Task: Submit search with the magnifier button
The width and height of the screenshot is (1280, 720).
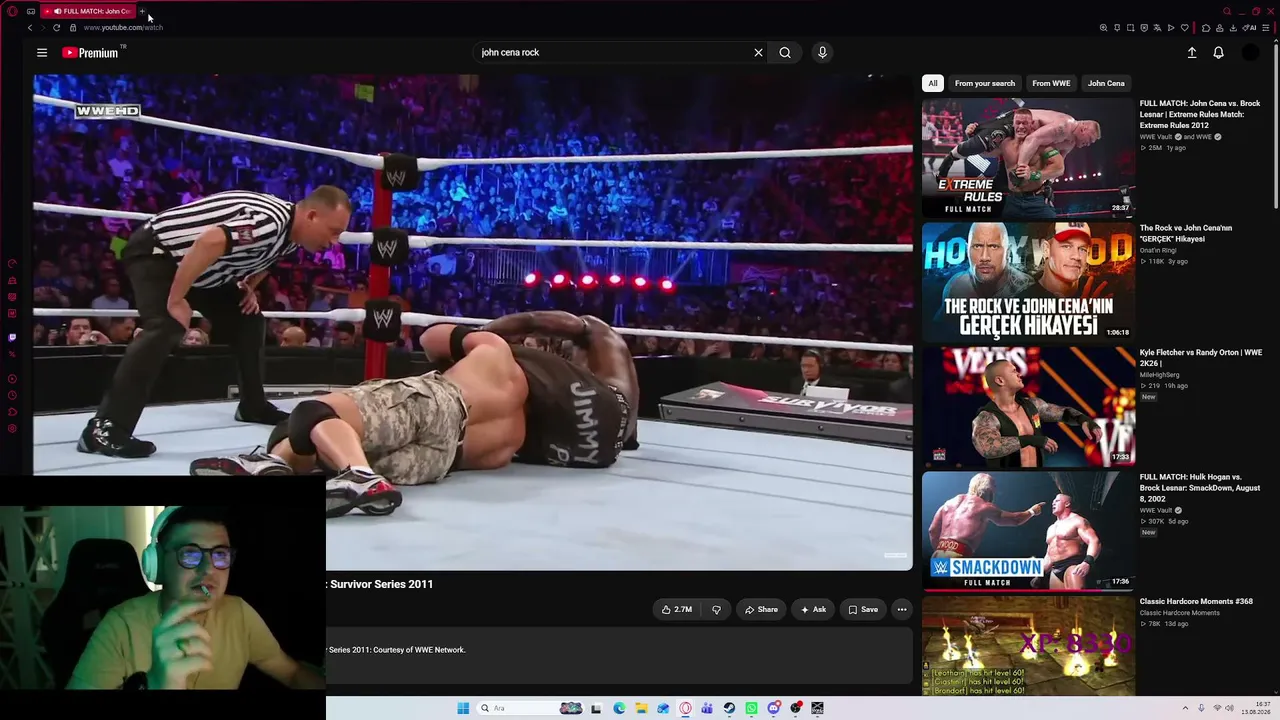Action: 785,53
